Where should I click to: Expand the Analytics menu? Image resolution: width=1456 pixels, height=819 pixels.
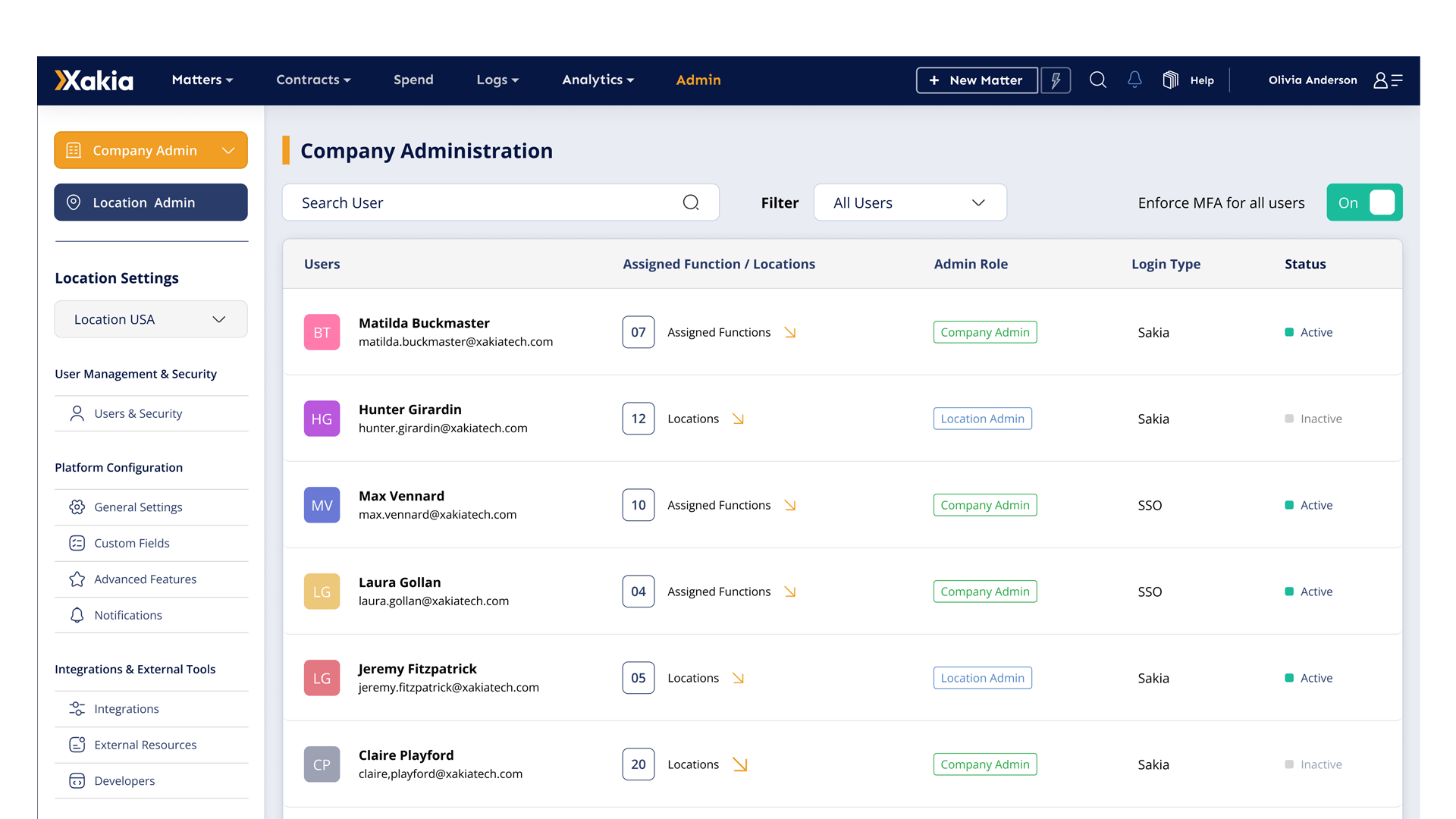(x=598, y=80)
